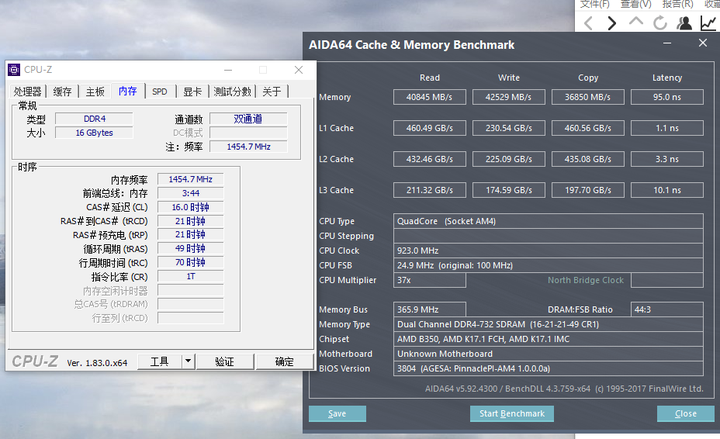
Task: Click the CPU-Z app icon in title bar
Action: click(14, 70)
